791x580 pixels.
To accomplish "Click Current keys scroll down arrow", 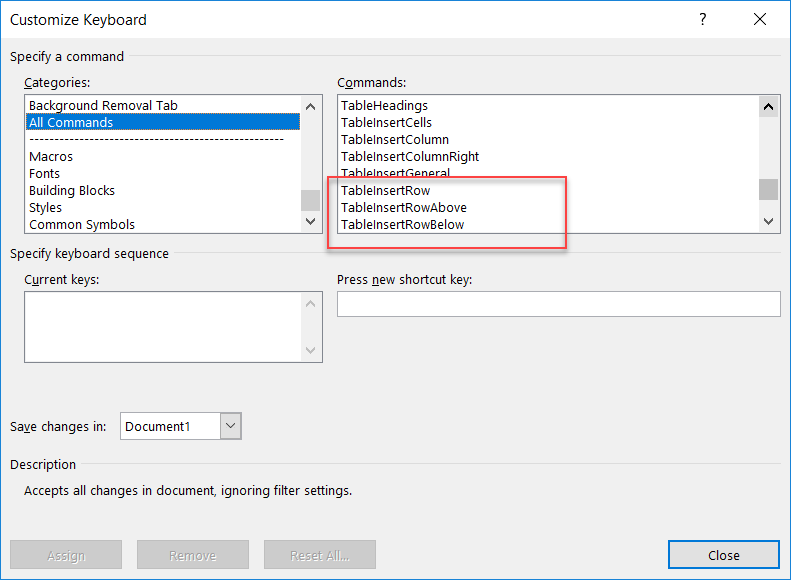I will (x=310, y=350).
